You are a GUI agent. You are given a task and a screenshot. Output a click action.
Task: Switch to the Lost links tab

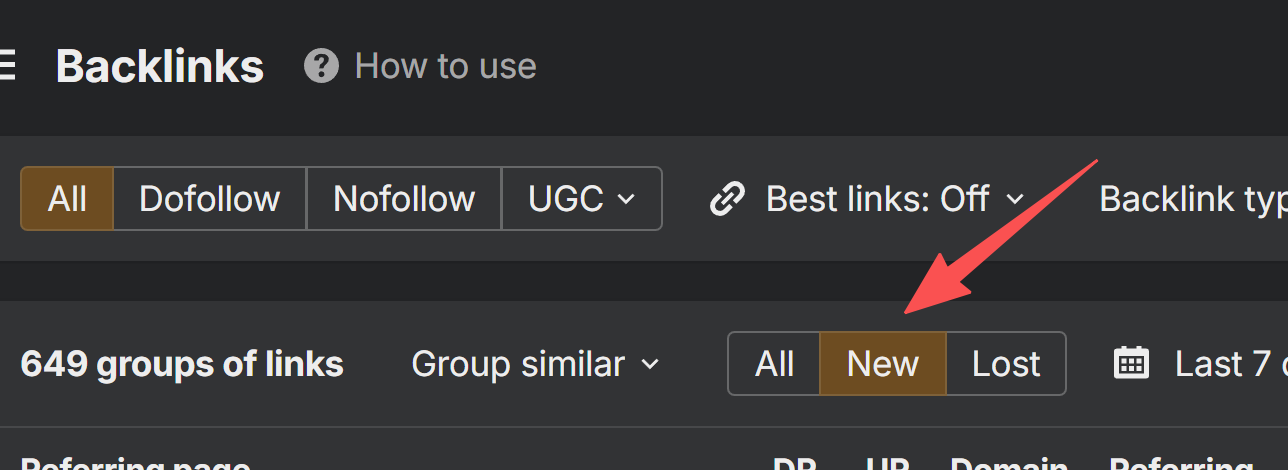pos(1006,364)
